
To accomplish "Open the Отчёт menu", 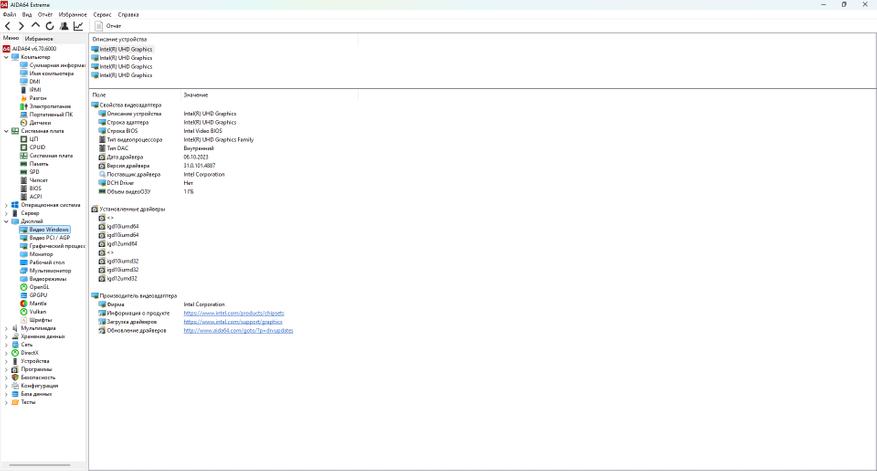I will [x=45, y=15].
